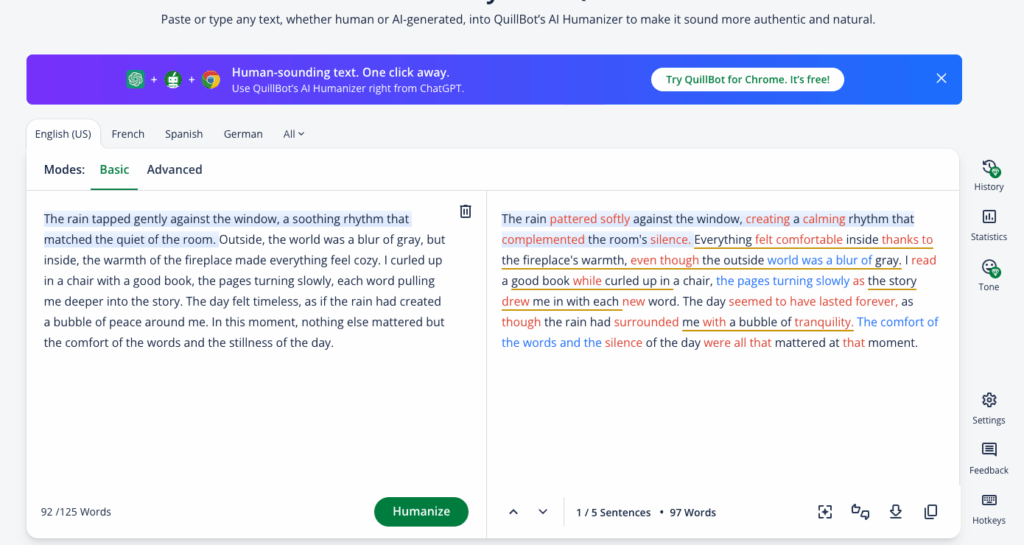
Task: Click the QuillBot robot logo in banner
Action: [172, 80]
